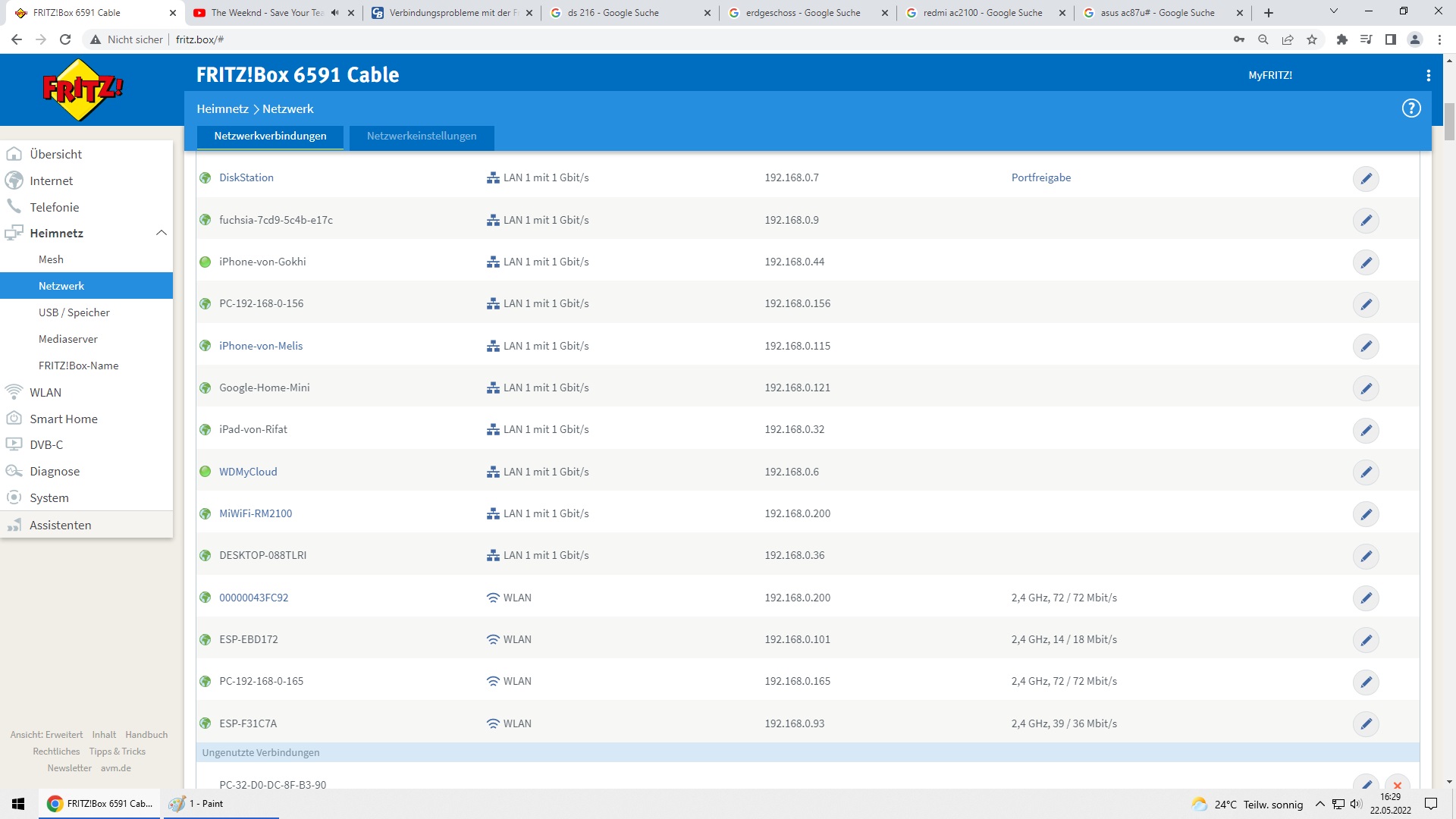This screenshot has height=819, width=1456.
Task: Open the help question mark icon
Action: [1410, 108]
